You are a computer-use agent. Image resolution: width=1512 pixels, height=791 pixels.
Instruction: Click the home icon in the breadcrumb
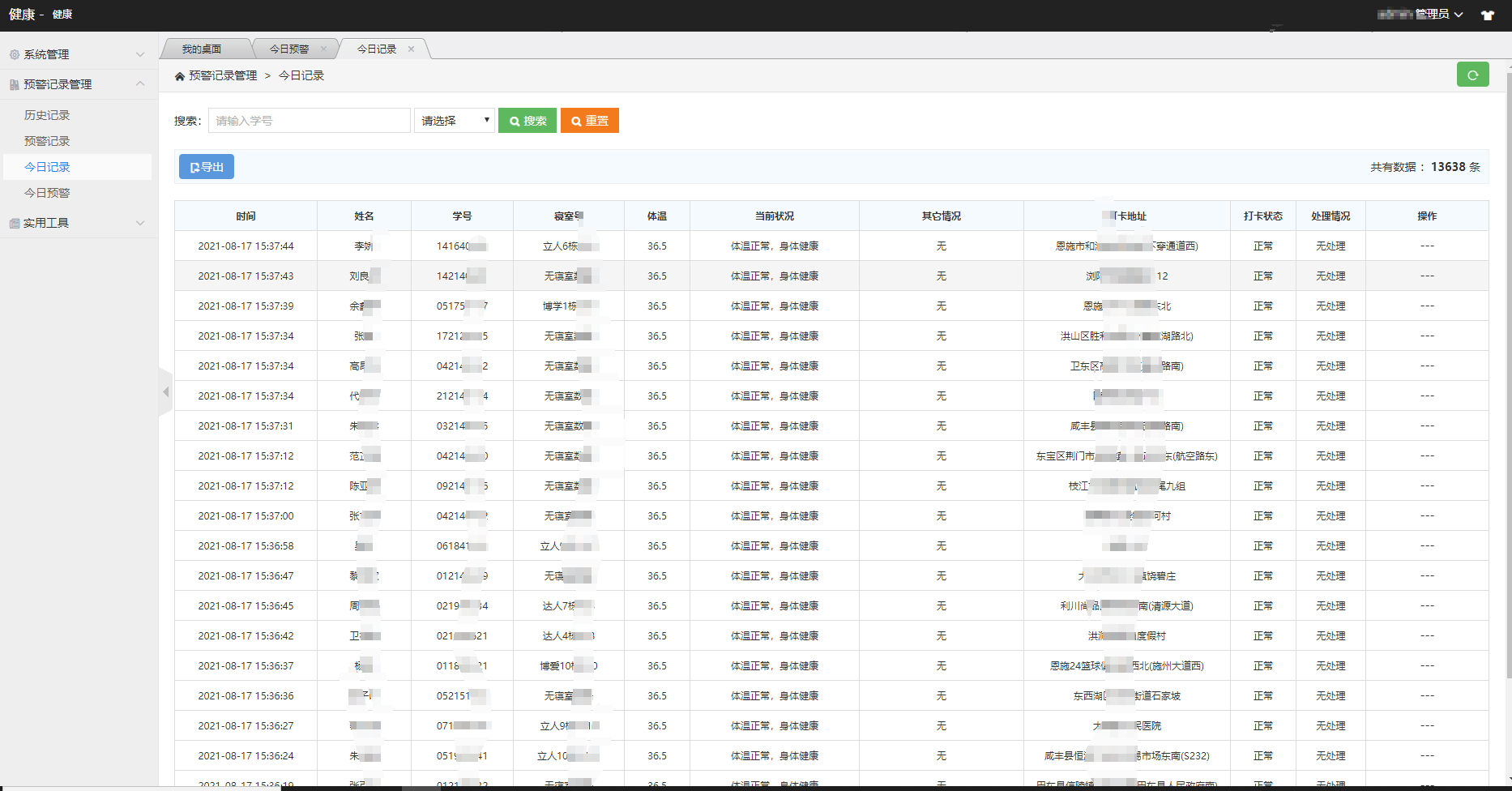coord(180,76)
